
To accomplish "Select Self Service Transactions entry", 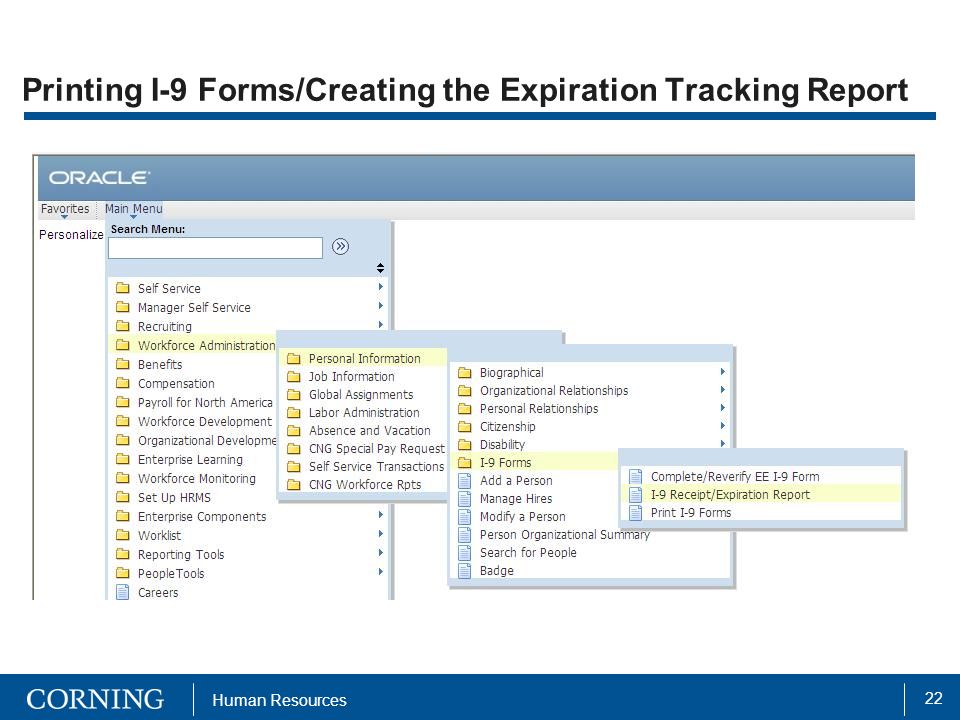I will point(376,467).
